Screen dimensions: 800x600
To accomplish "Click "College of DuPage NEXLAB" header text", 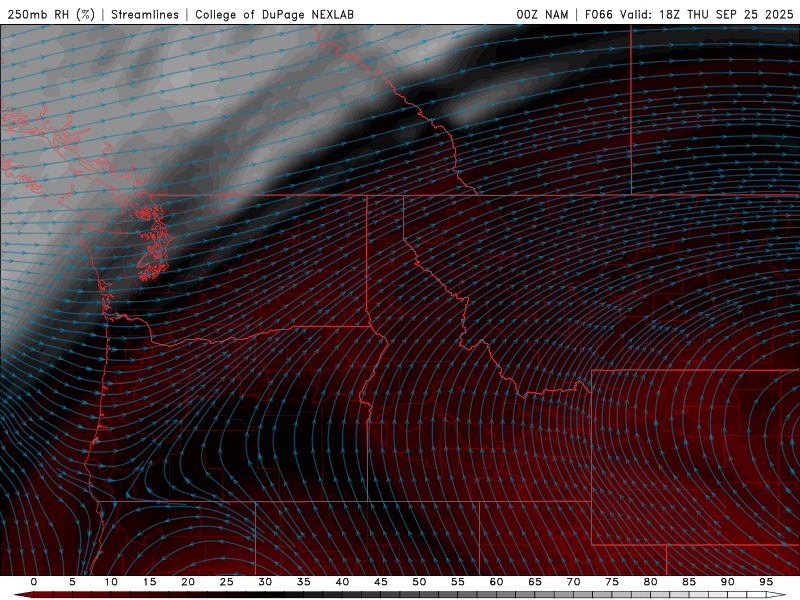I will pos(274,14).
